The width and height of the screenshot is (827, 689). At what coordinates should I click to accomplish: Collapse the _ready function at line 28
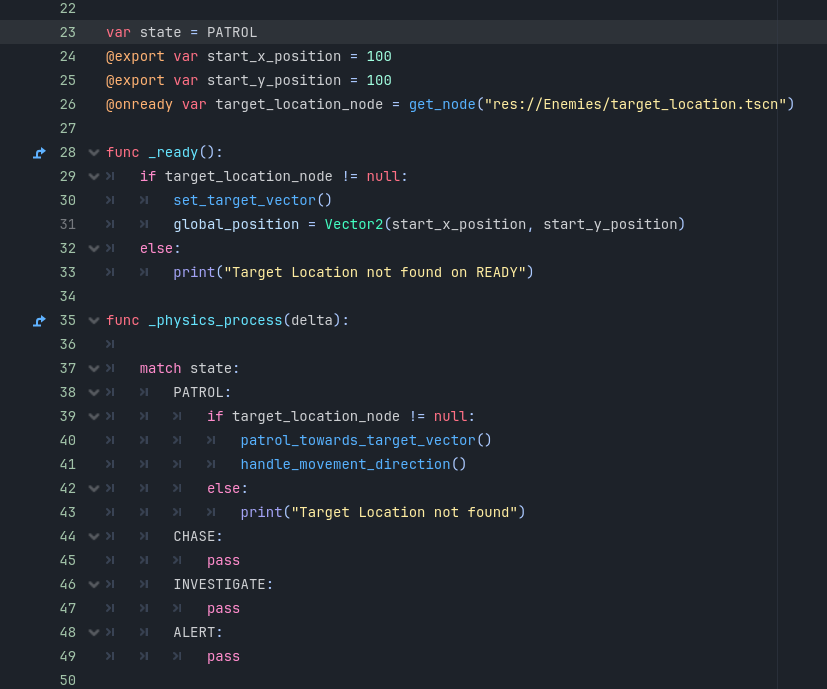[x=94, y=152]
